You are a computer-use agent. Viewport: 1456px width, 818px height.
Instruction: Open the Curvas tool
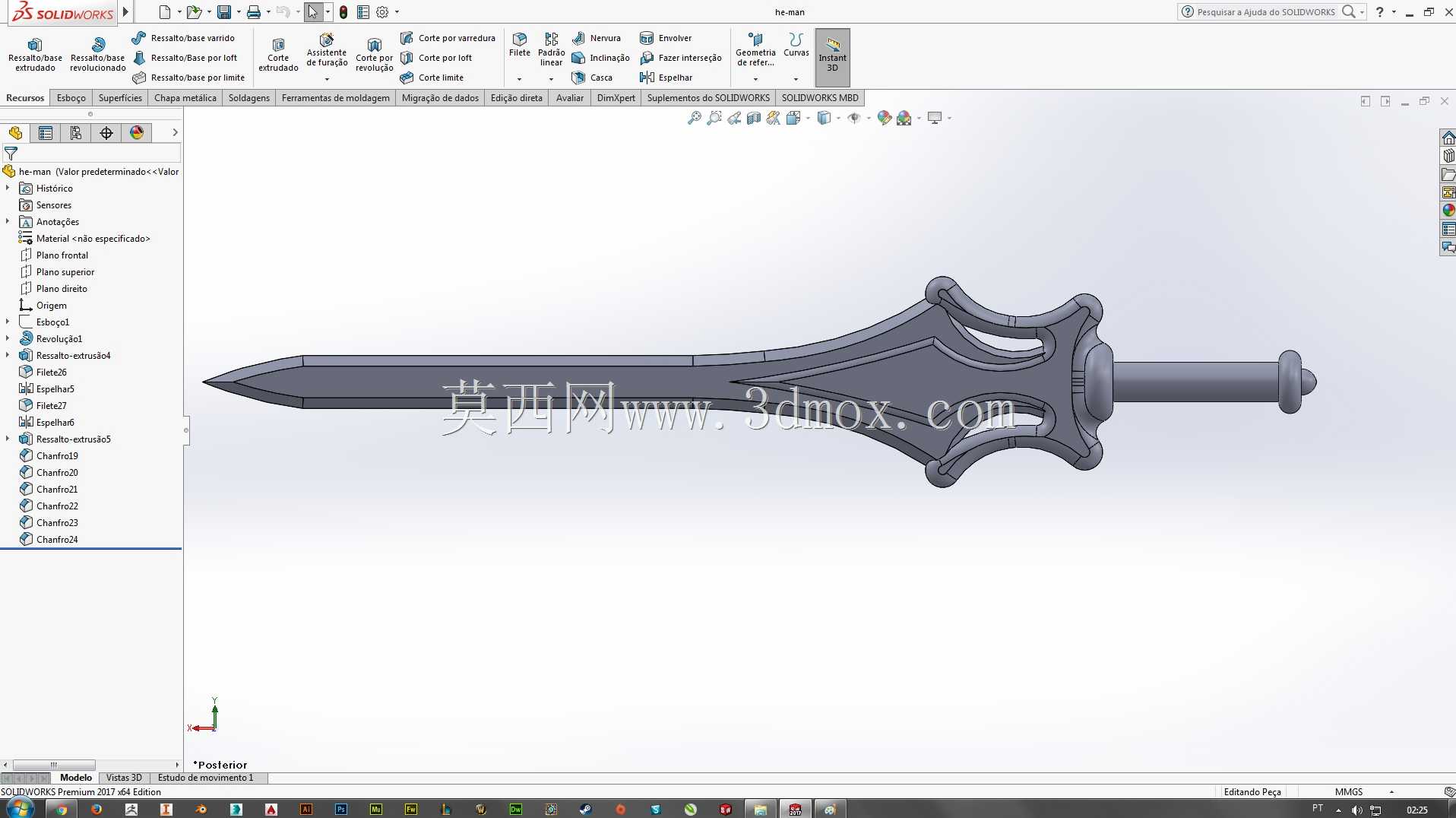[x=796, y=44]
